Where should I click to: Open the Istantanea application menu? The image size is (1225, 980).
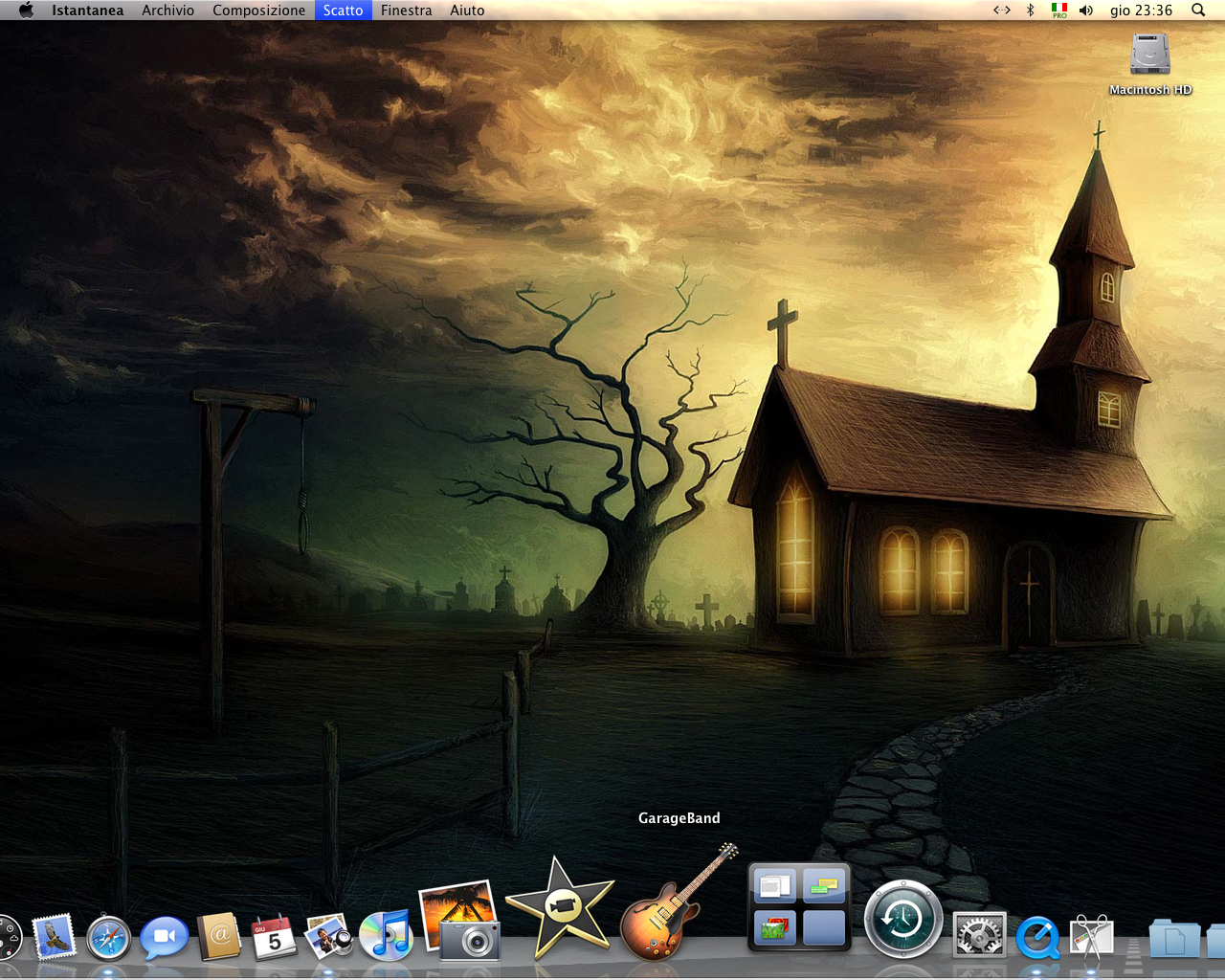point(87,11)
